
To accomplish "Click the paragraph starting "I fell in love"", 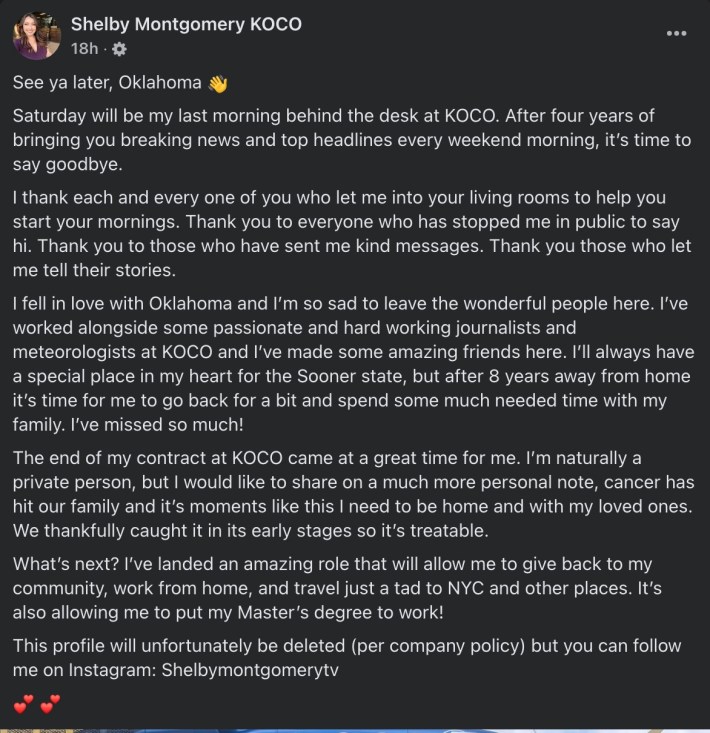I will pos(353,364).
